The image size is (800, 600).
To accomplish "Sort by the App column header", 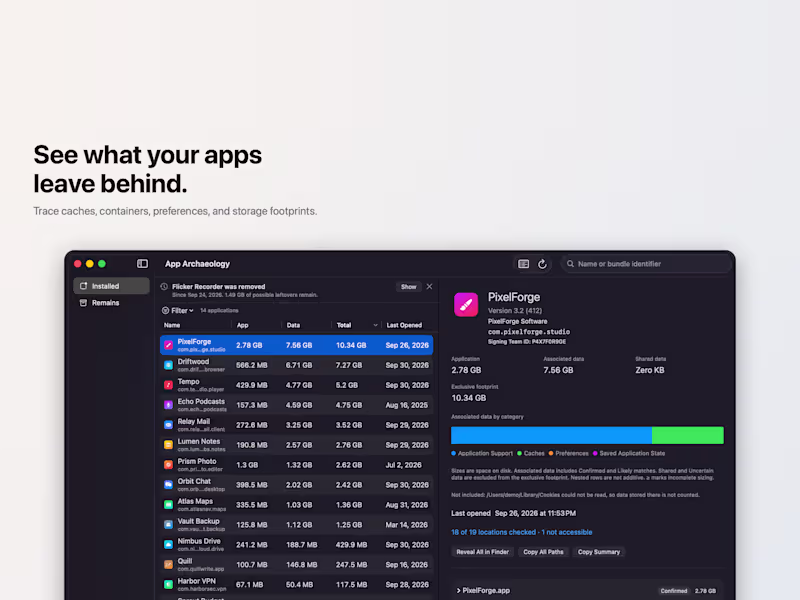I will tap(243, 325).
